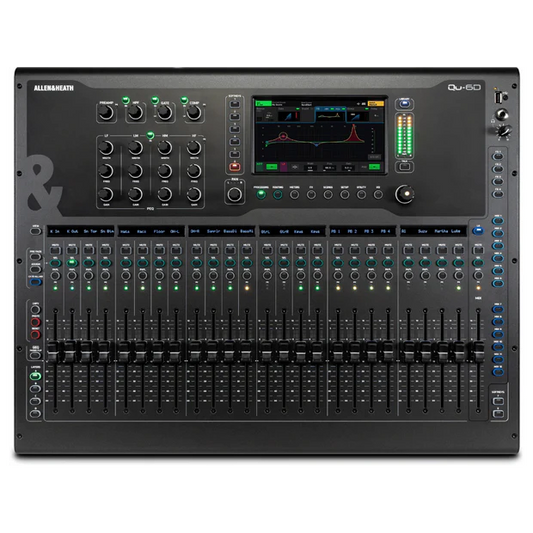The width and height of the screenshot is (533, 533).
Task: Open the Scenes screen
Action: point(328,194)
